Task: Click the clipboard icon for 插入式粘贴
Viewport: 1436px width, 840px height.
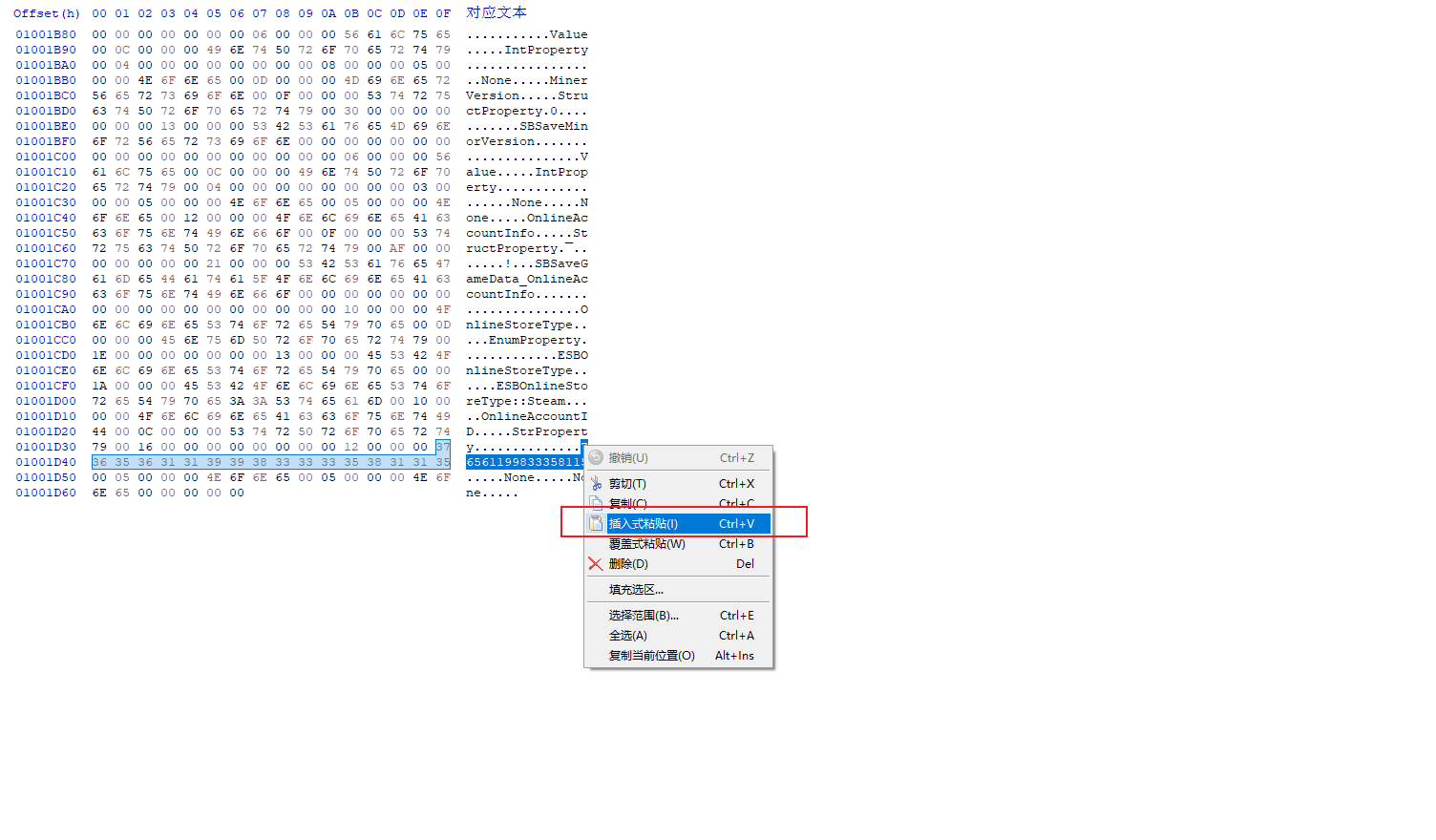Action: 596,523
